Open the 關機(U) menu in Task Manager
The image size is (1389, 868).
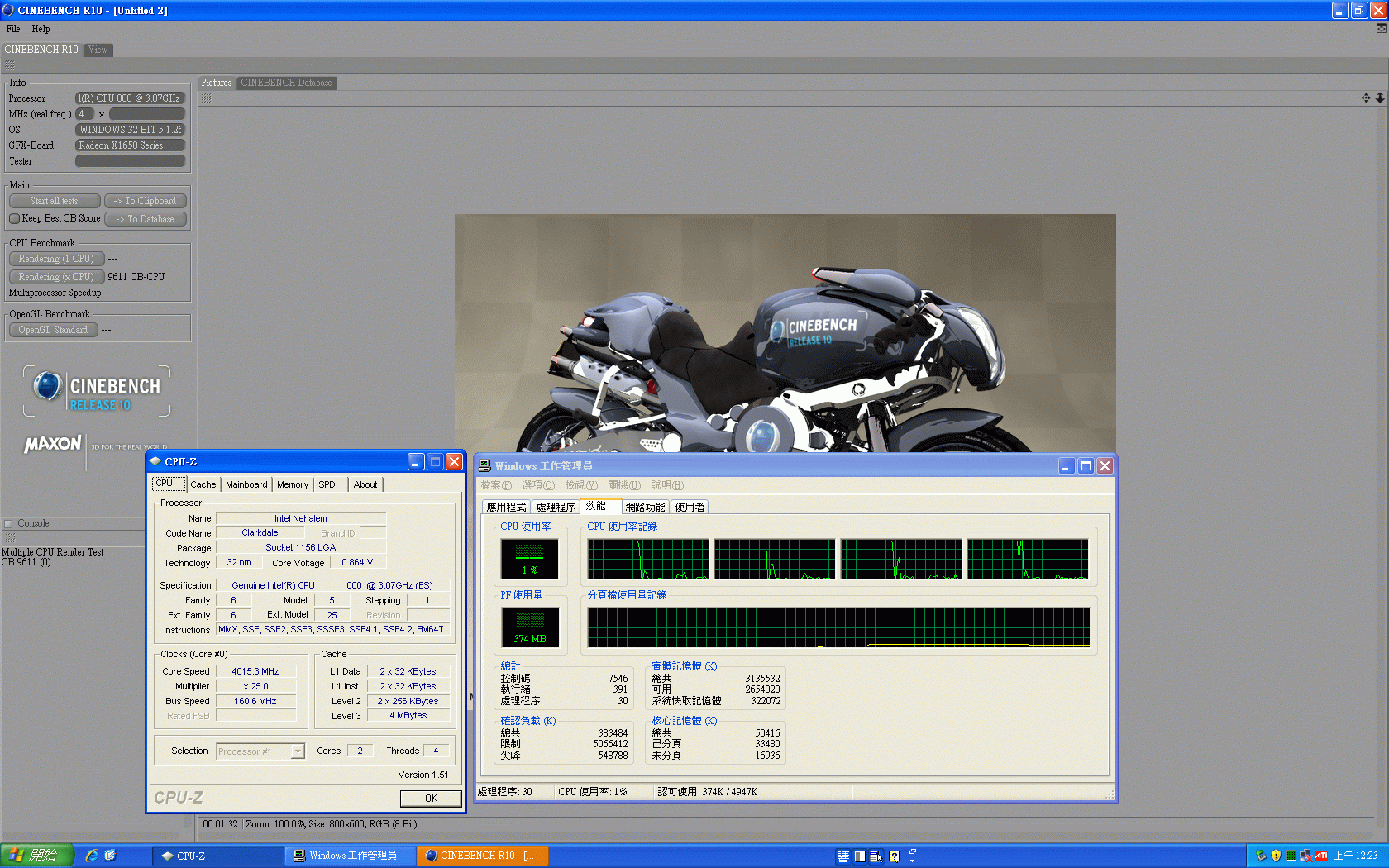624,485
